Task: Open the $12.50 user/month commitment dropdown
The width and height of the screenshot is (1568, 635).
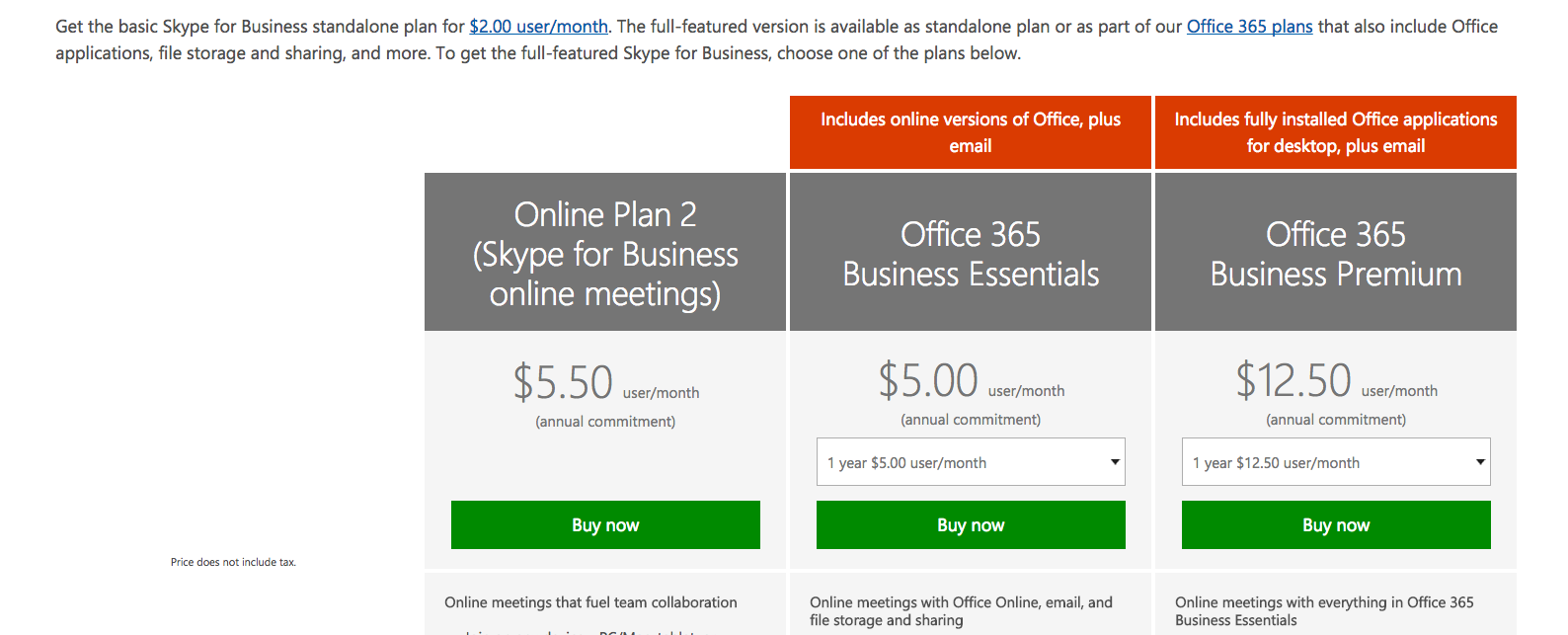Action: [x=1336, y=462]
